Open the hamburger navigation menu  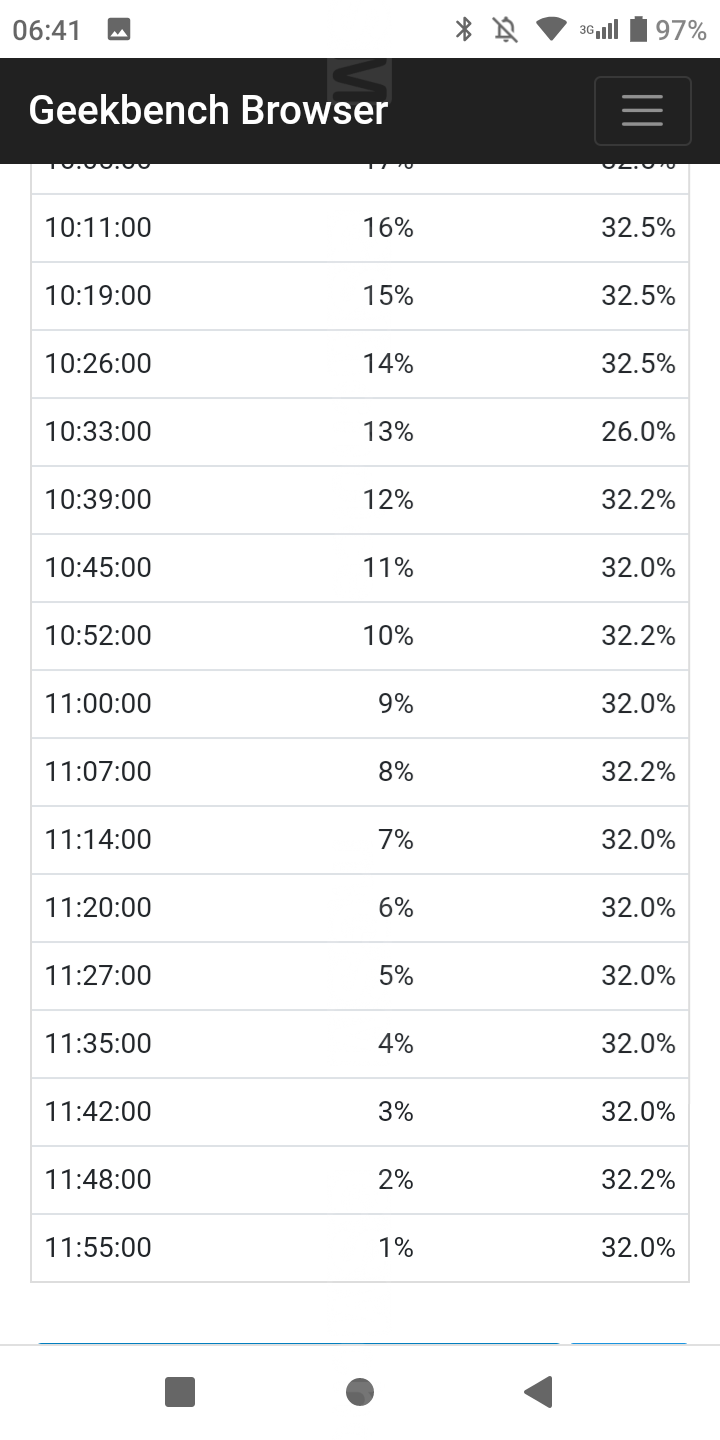click(x=642, y=110)
